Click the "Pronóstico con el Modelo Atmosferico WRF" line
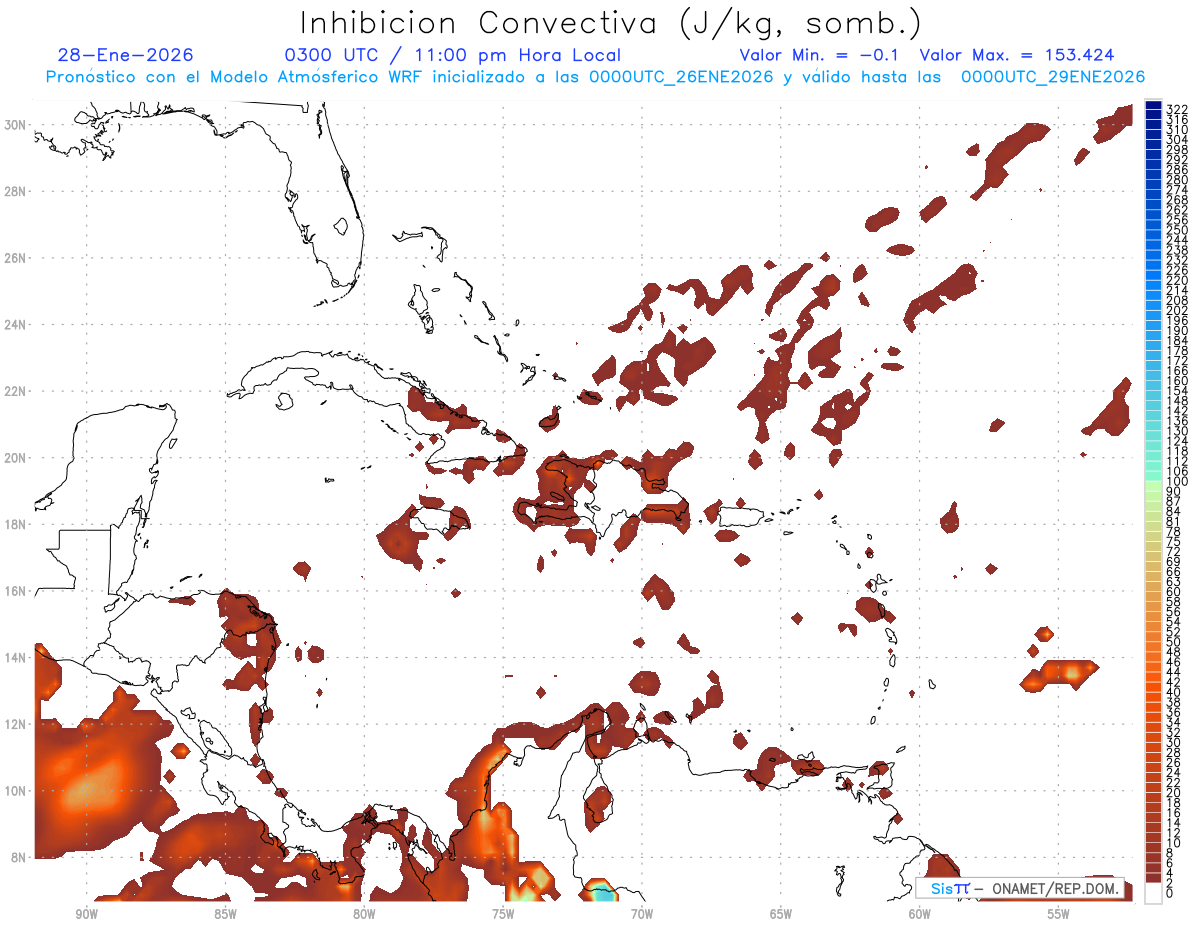 click(x=235, y=77)
